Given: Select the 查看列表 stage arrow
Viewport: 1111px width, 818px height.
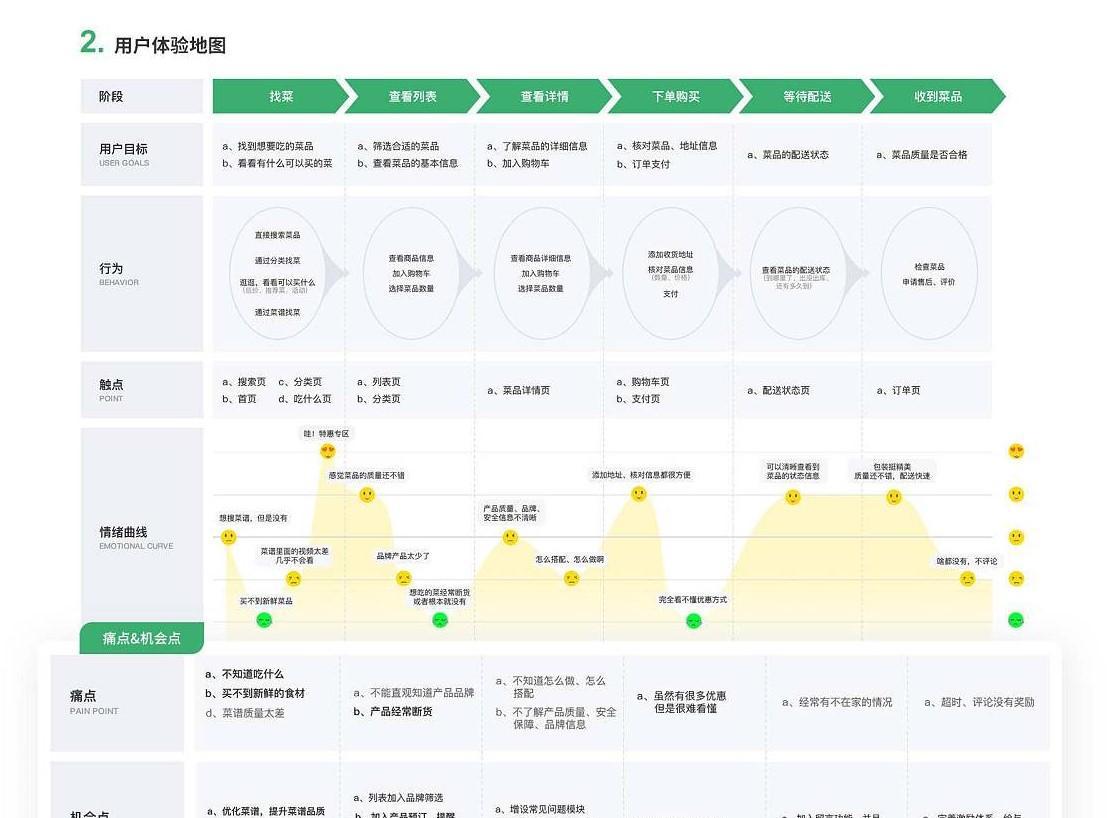Looking at the screenshot, I should [x=412, y=96].
